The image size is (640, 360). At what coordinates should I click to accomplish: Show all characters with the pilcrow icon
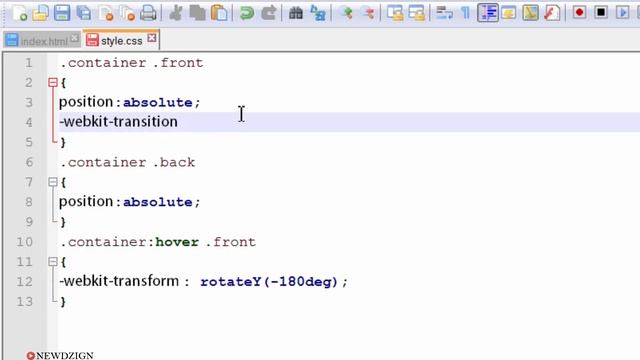(465, 13)
